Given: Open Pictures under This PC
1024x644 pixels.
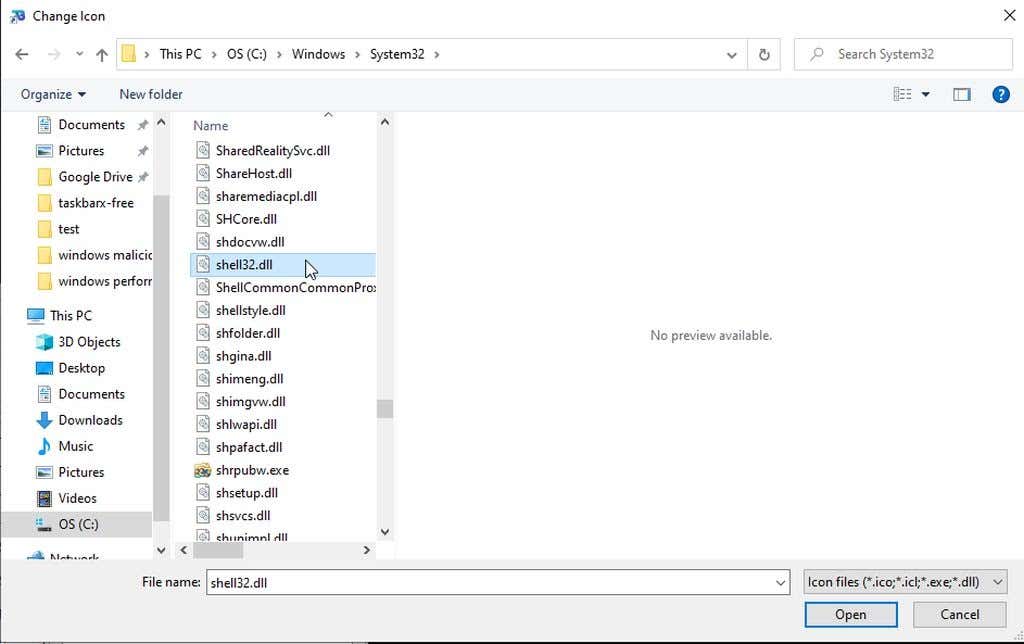Looking at the screenshot, I should (70, 472).
